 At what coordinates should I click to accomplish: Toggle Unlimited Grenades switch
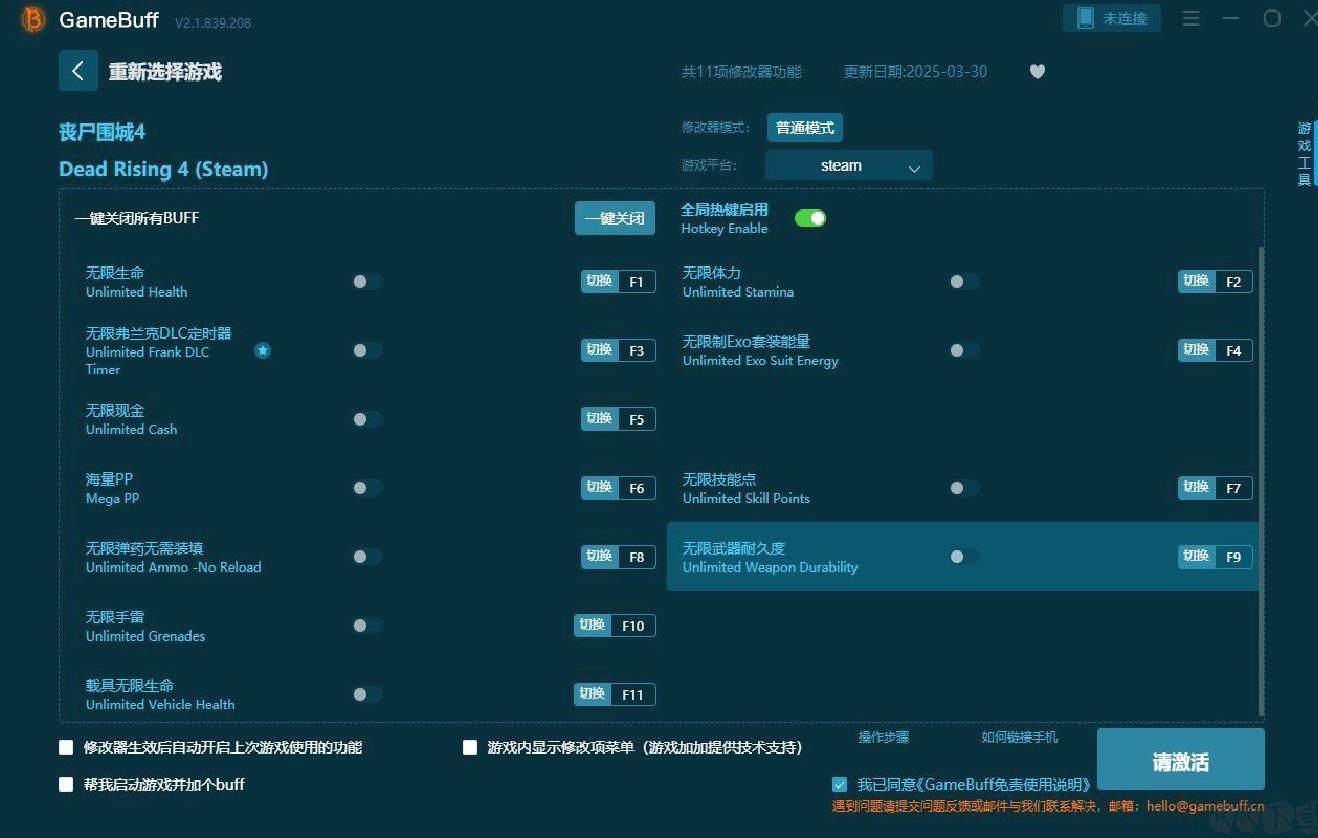[367, 625]
